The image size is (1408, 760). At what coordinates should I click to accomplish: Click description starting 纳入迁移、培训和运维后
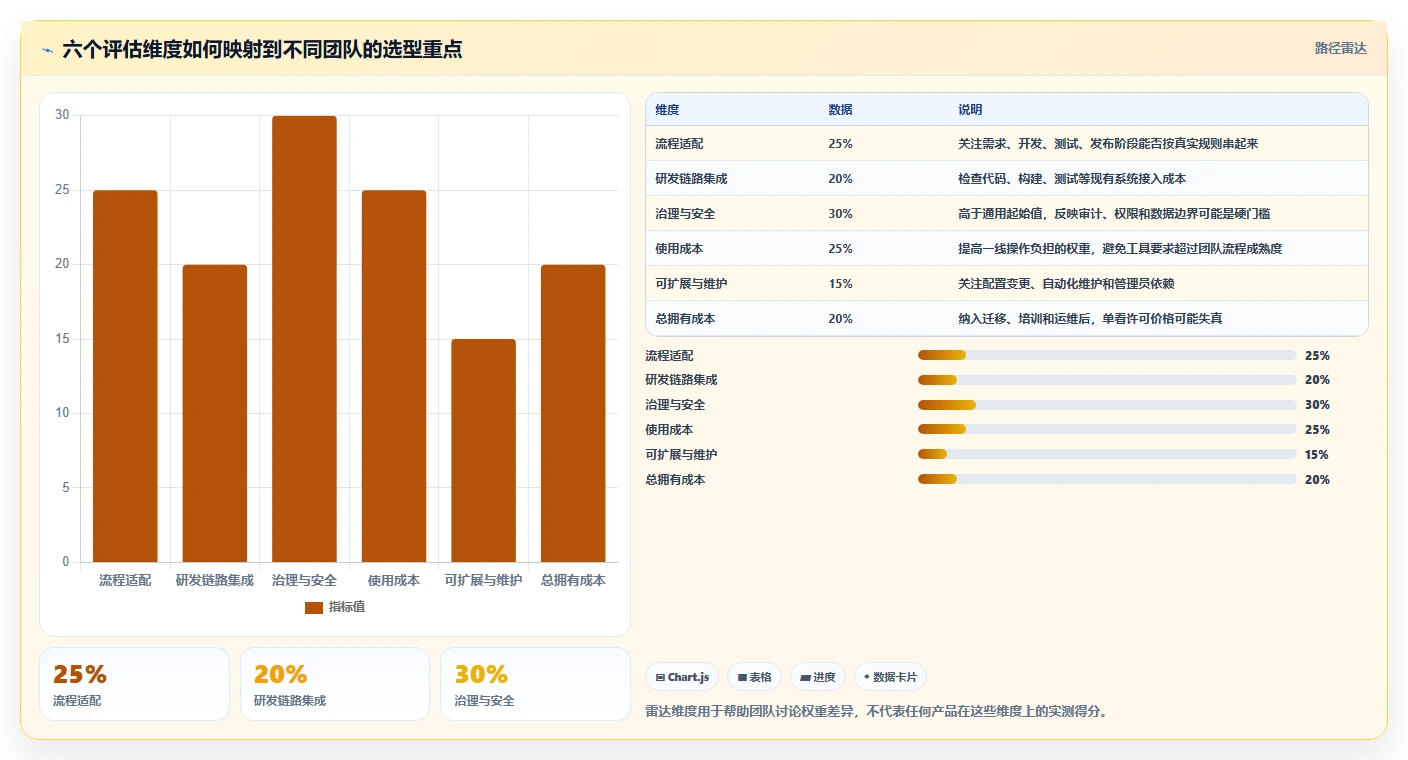tap(1090, 319)
